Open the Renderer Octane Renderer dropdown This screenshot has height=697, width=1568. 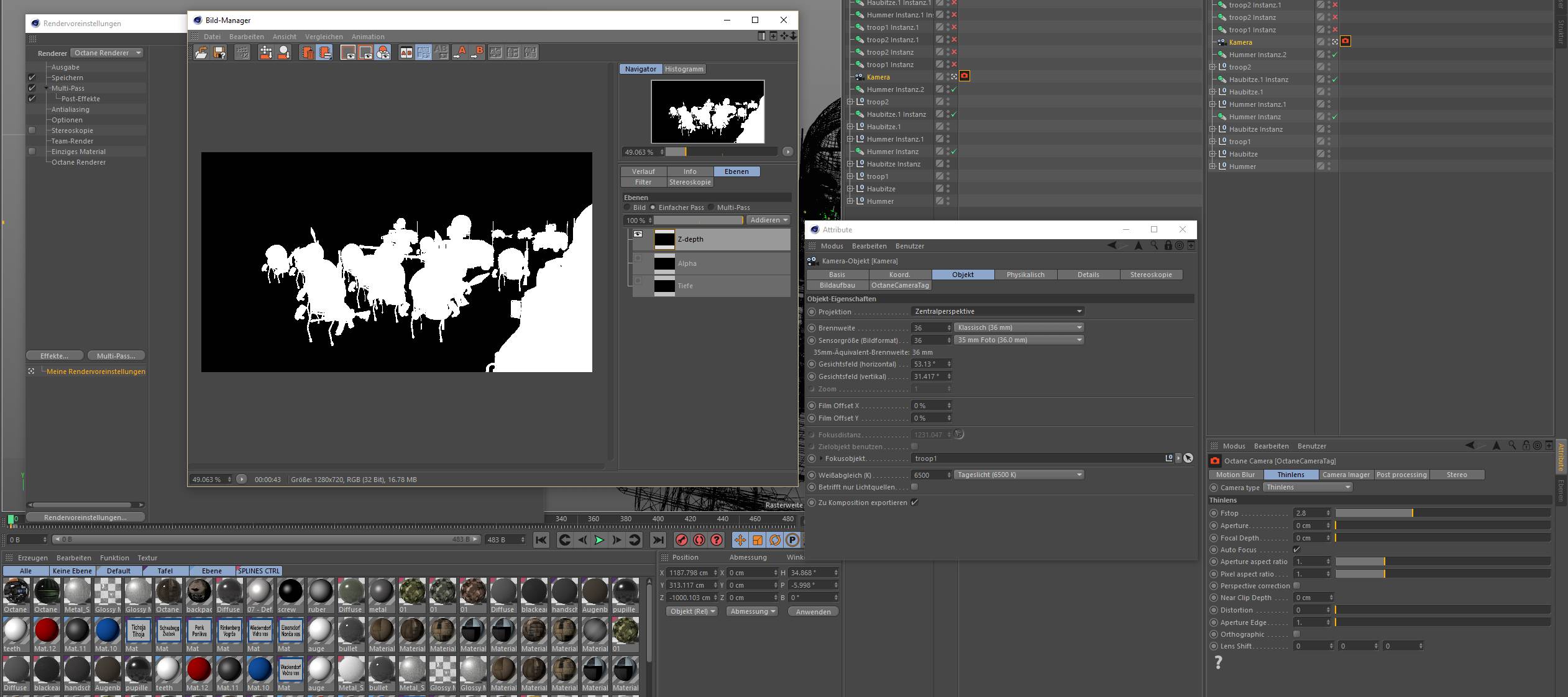tap(107, 53)
